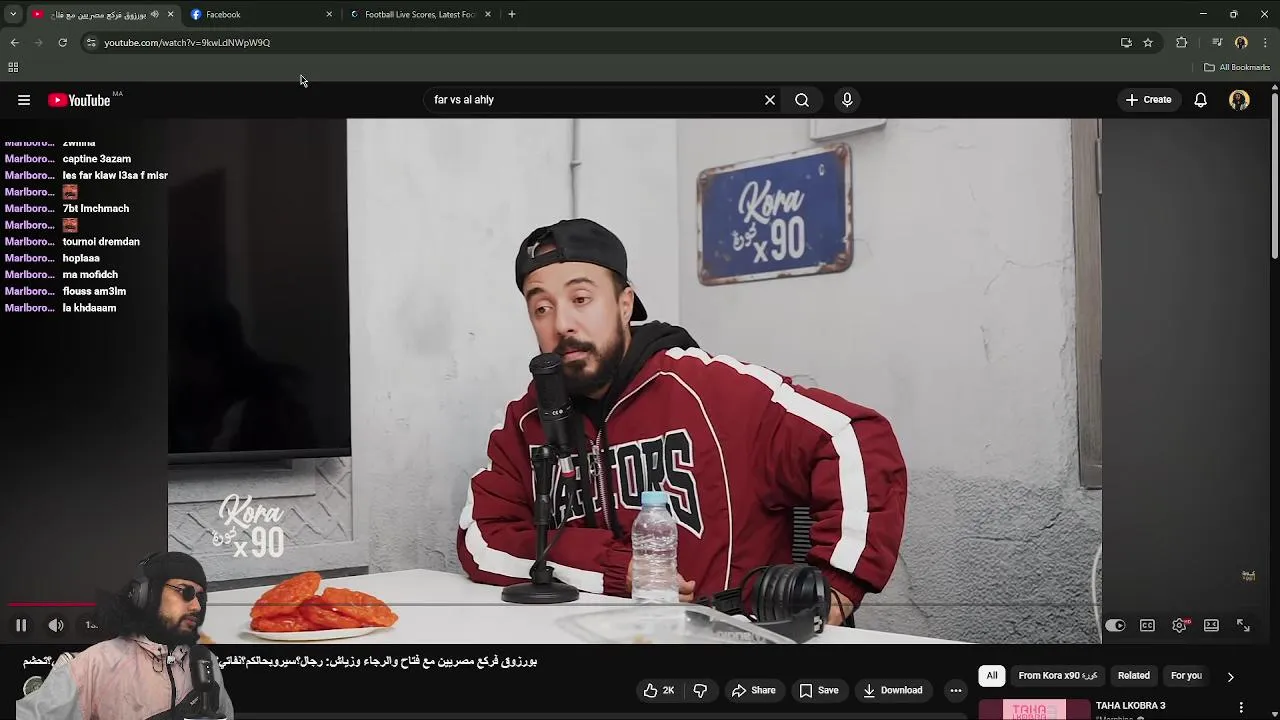
Task: Click chat message 'captine 3azam'
Action: [97, 159]
